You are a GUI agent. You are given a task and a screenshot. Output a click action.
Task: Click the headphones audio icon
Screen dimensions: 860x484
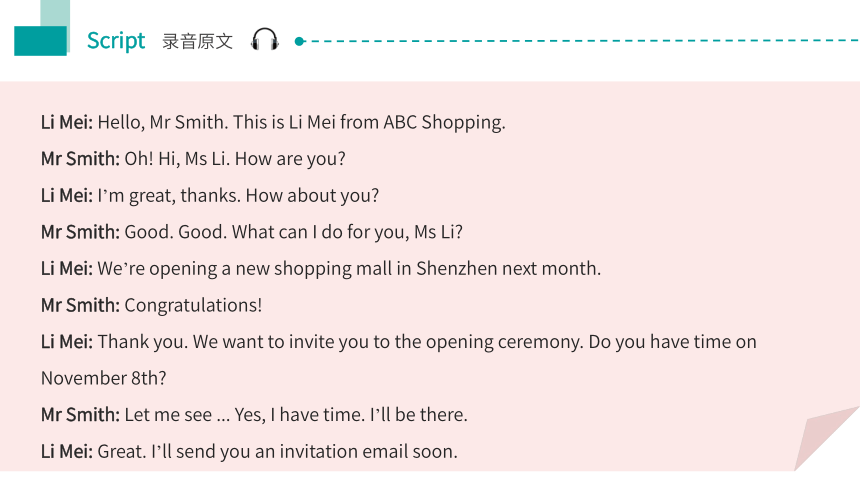pos(265,40)
